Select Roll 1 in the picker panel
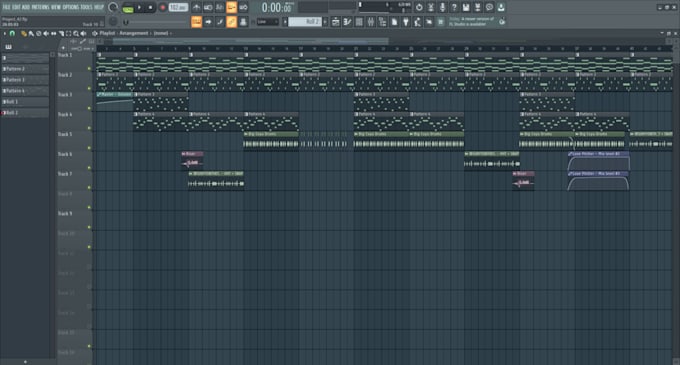The height and width of the screenshot is (365, 680). click(x=25, y=101)
